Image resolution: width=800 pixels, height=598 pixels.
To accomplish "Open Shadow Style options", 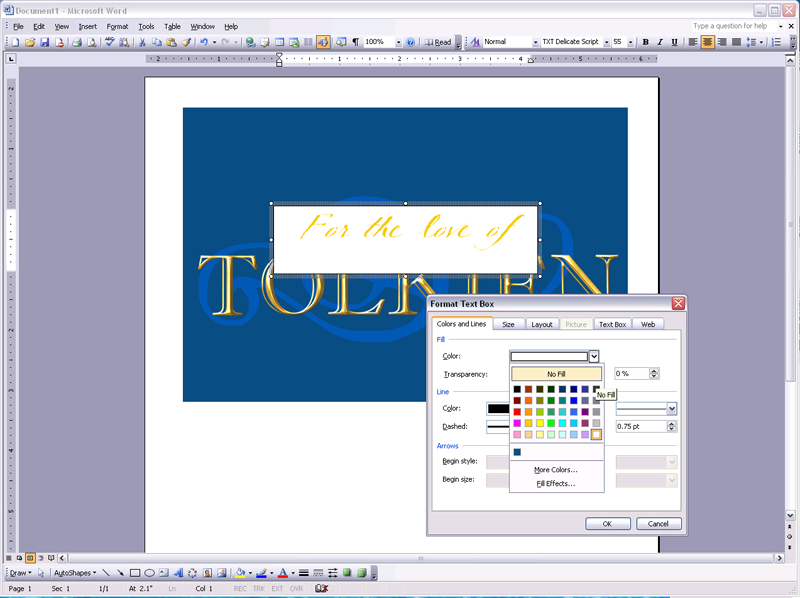I will point(347,573).
